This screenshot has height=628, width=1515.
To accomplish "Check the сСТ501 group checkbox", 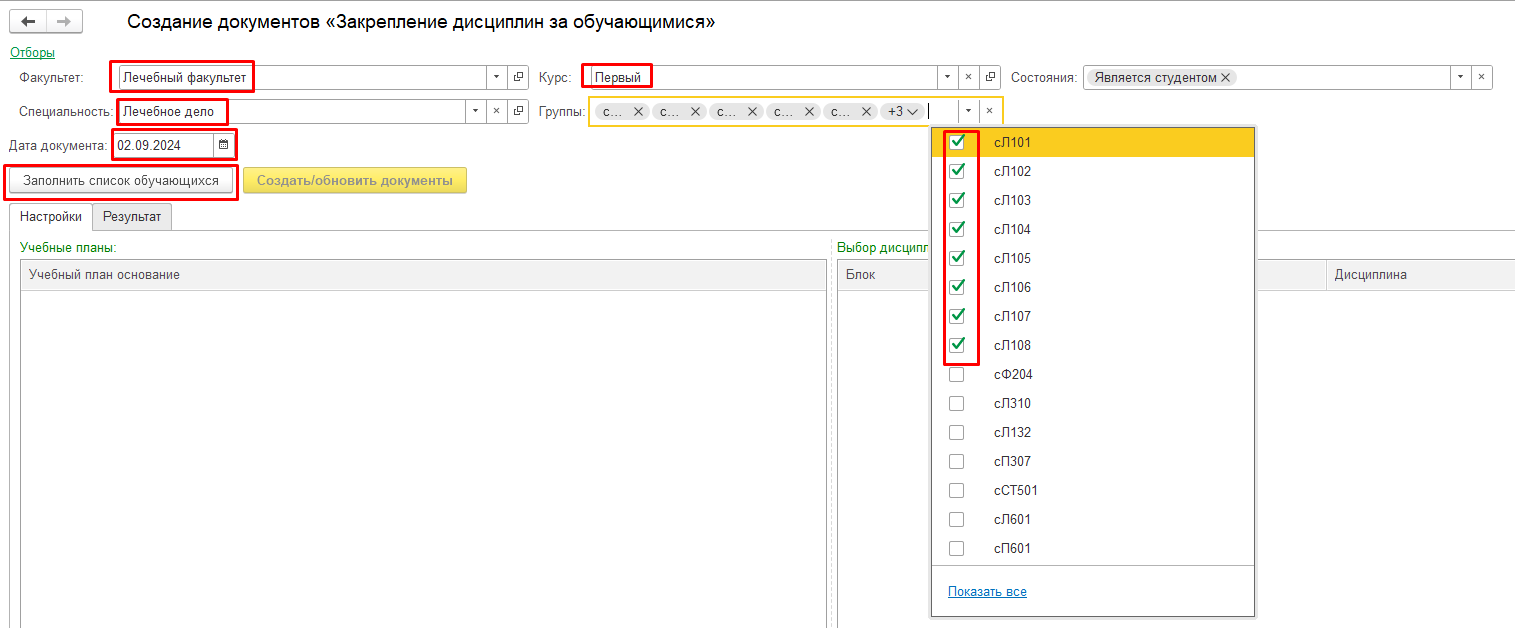I will [x=957, y=490].
